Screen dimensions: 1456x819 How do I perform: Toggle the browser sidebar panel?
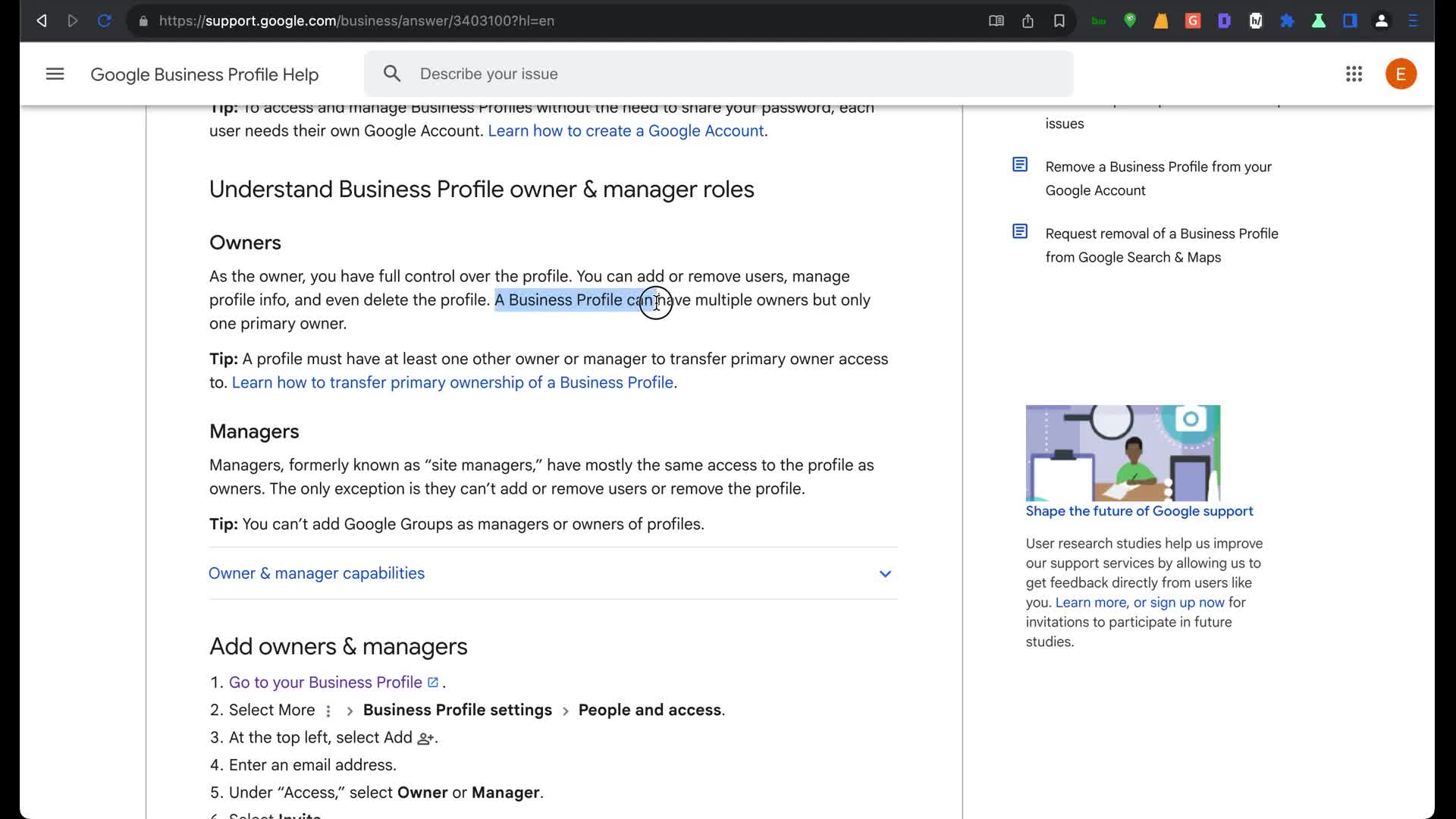[x=1350, y=21]
